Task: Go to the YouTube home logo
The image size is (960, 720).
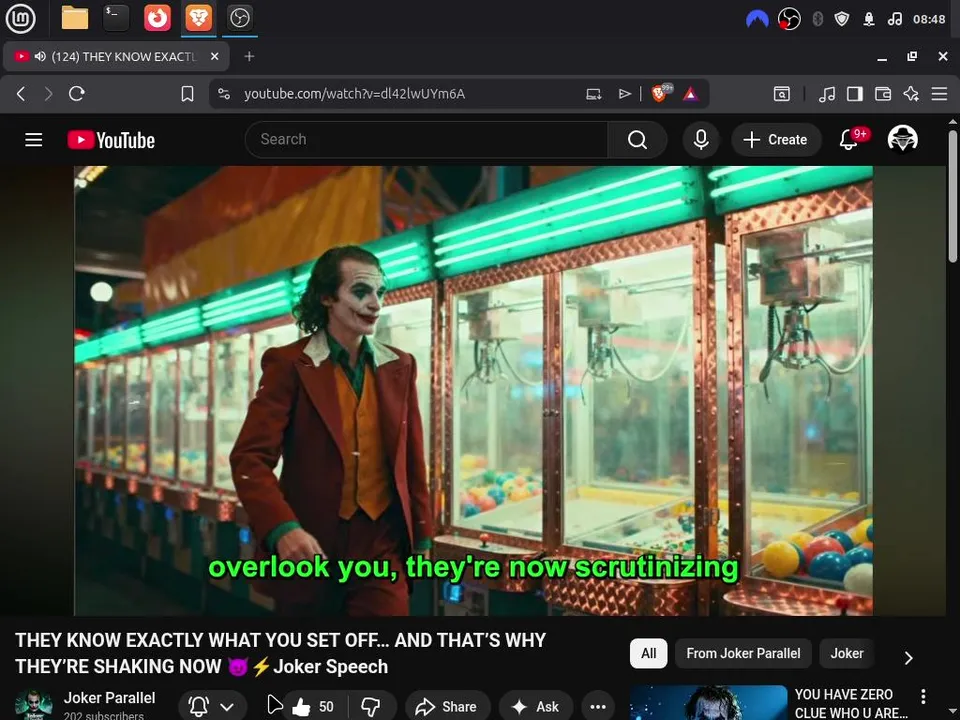Action: tap(111, 140)
